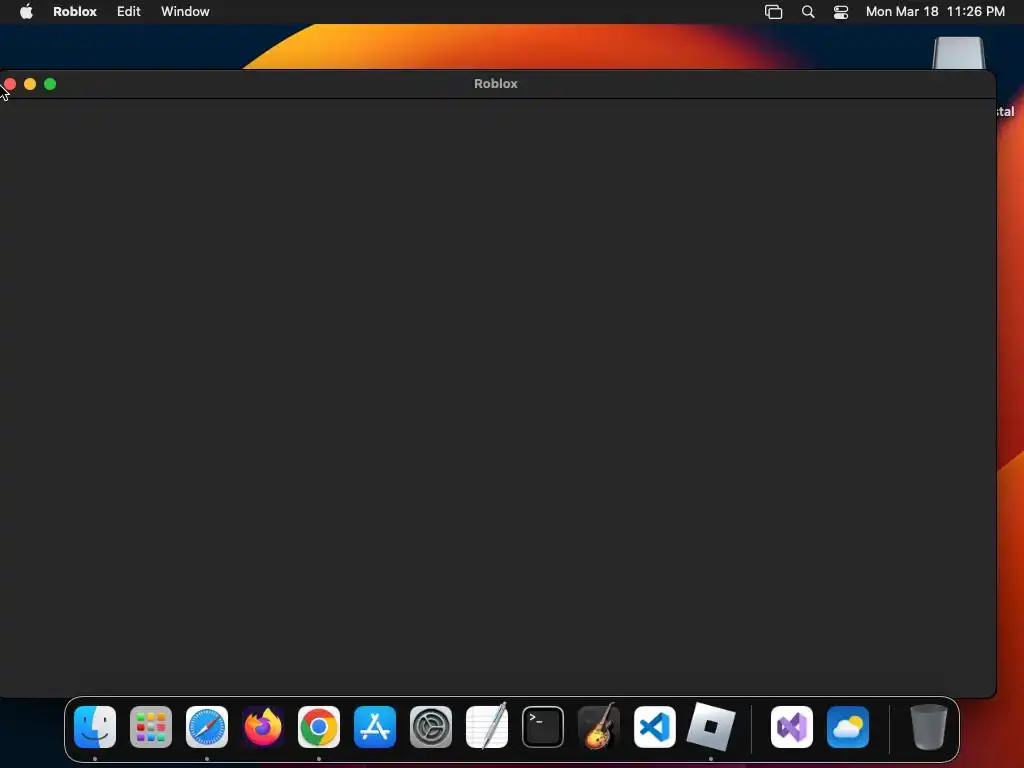Open Google Chrome from the Dock

point(319,727)
